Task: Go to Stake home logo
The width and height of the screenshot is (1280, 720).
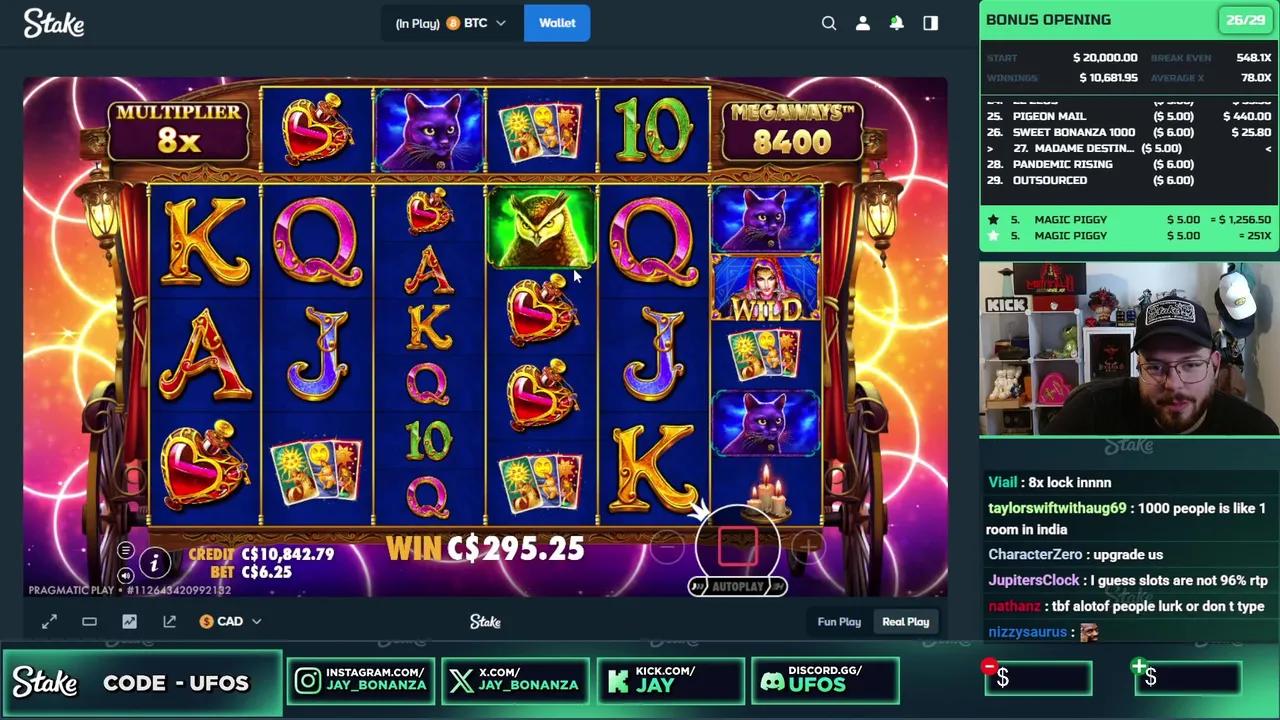Action: pos(54,23)
